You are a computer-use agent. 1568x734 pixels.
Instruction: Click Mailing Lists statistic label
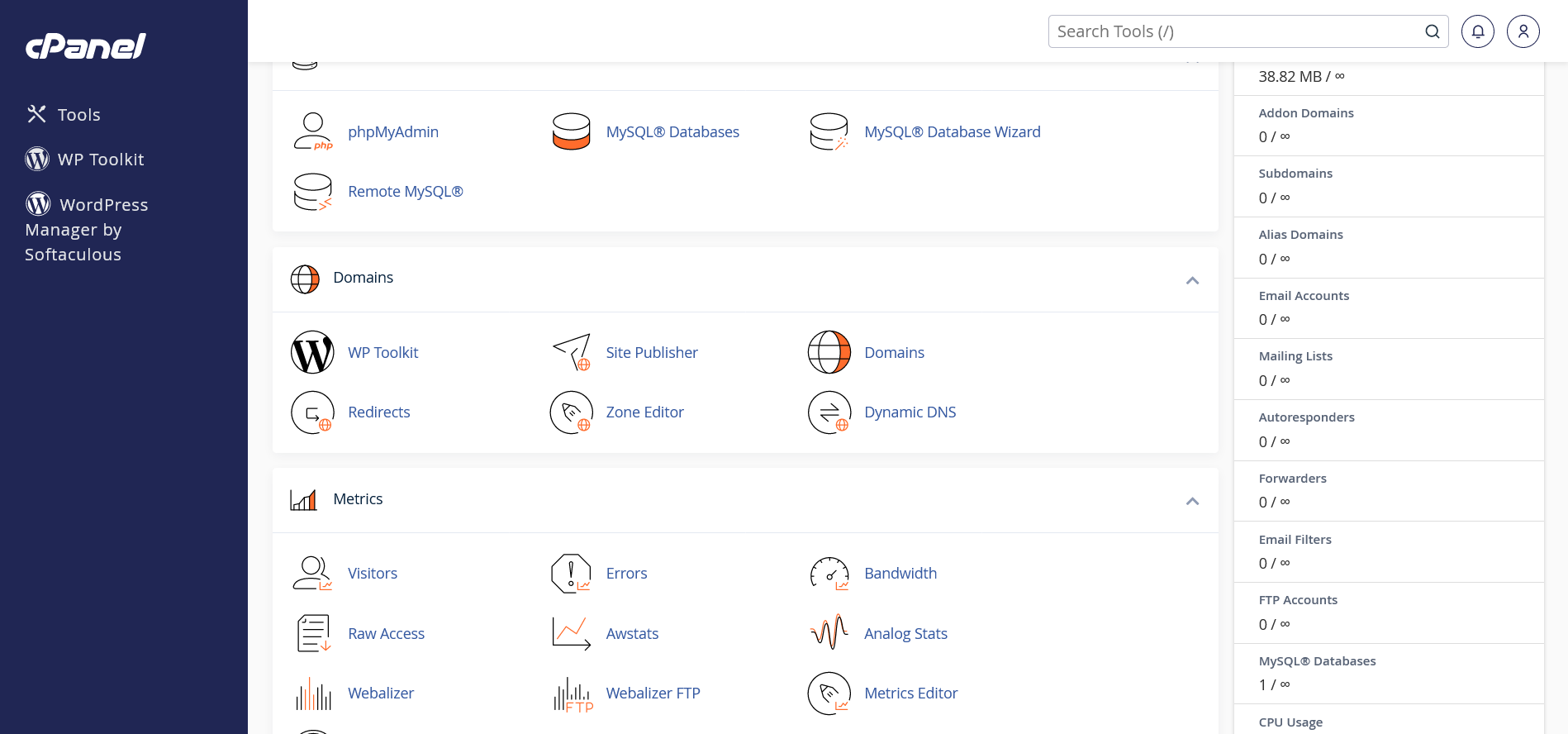[1295, 356]
